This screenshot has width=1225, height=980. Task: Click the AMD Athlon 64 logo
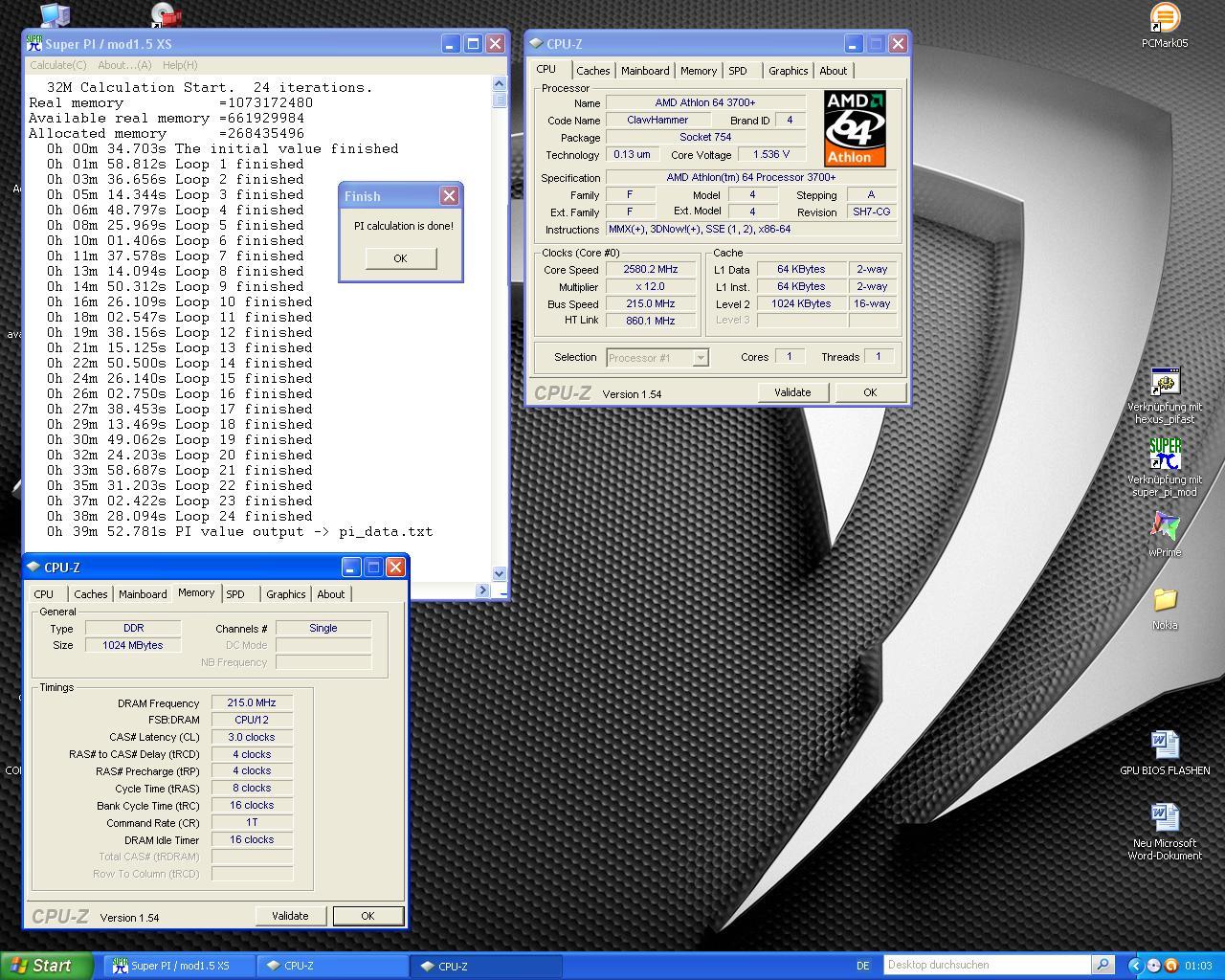[855, 128]
